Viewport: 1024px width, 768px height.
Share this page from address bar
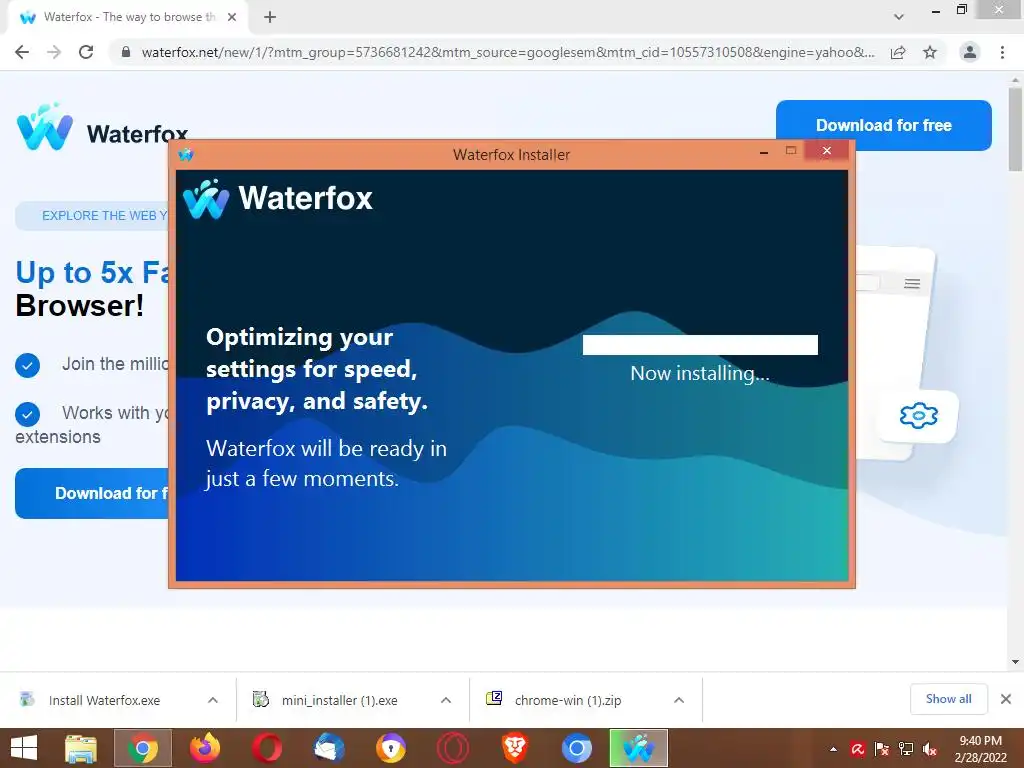click(x=898, y=52)
